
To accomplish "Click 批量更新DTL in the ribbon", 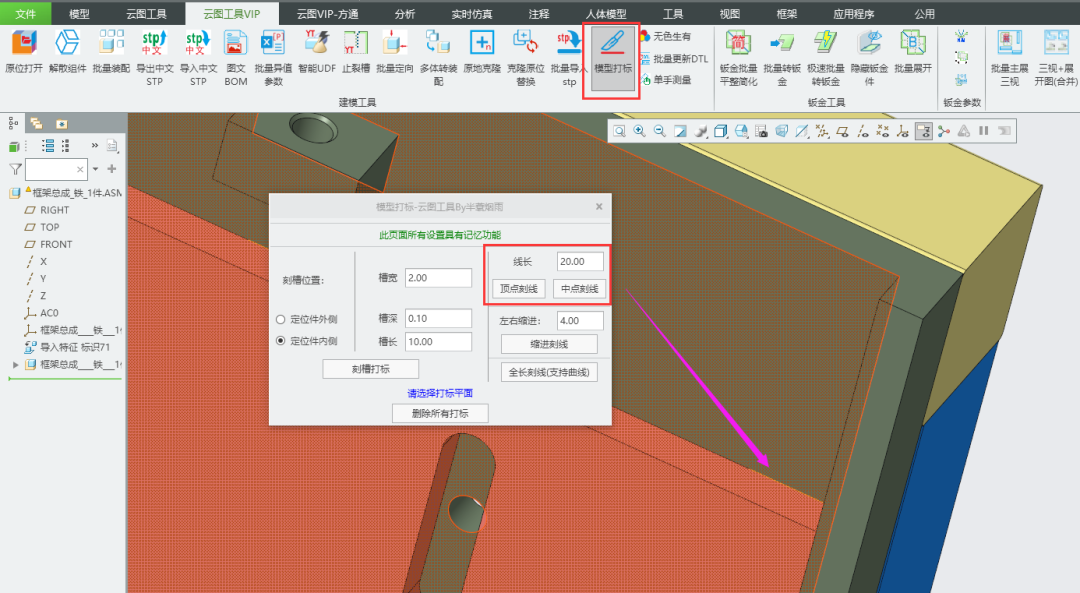I will click(674, 59).
